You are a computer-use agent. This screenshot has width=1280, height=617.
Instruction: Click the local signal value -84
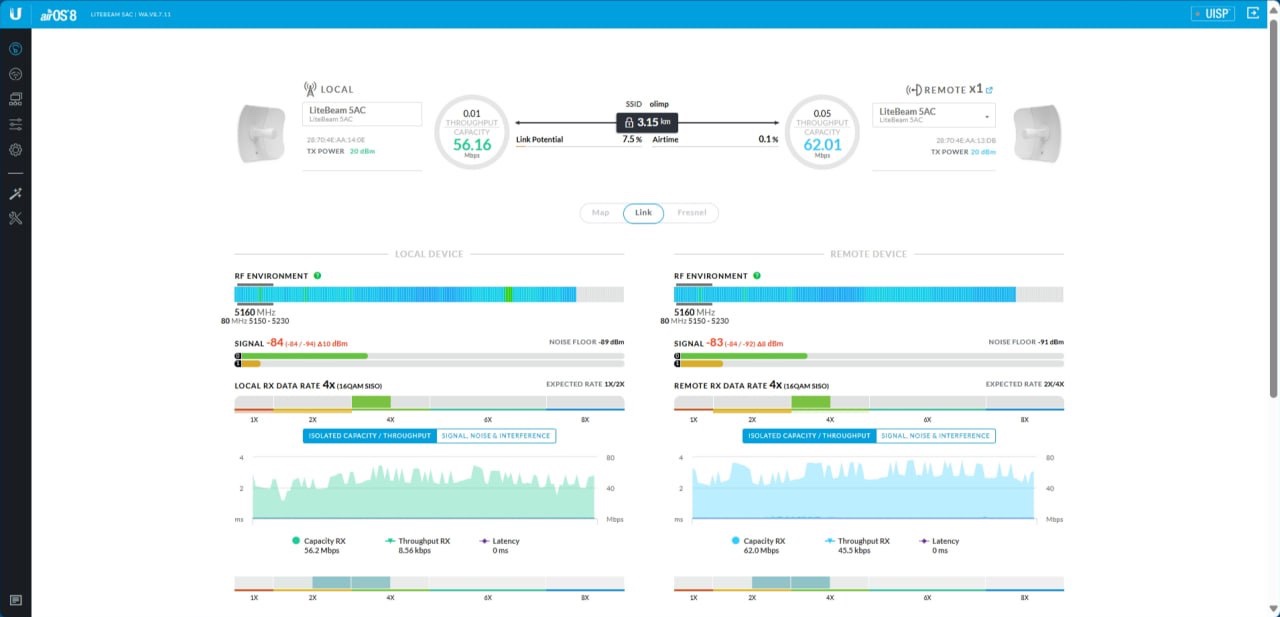275,343
